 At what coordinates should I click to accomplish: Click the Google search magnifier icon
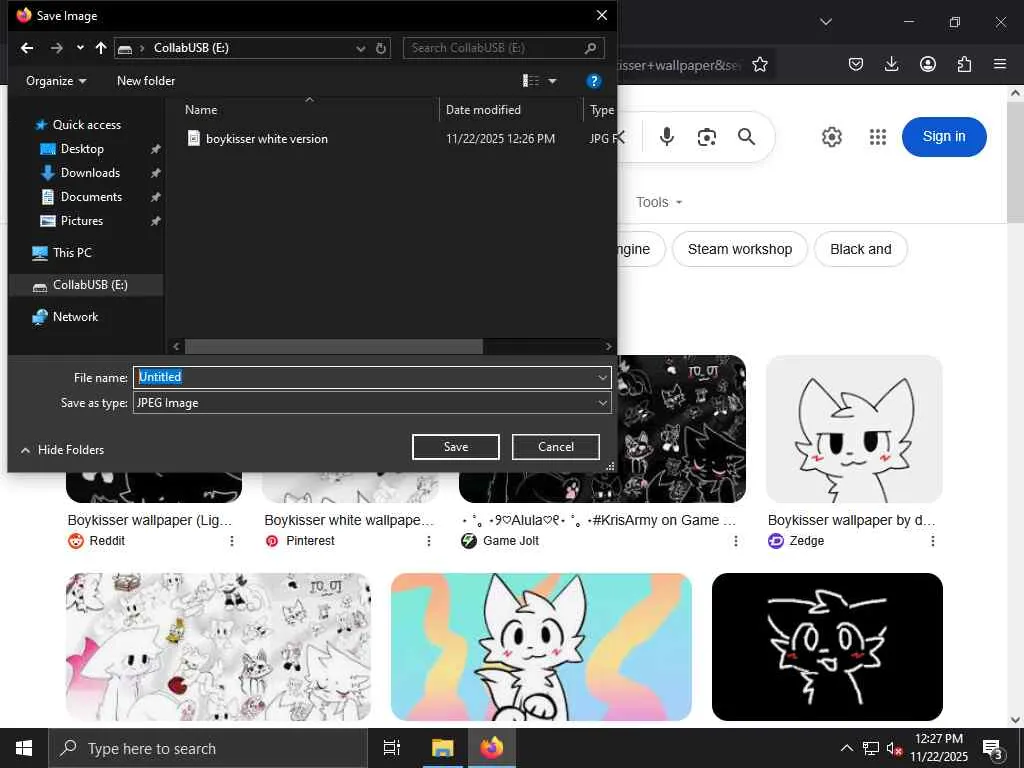[x=746, y=136]
